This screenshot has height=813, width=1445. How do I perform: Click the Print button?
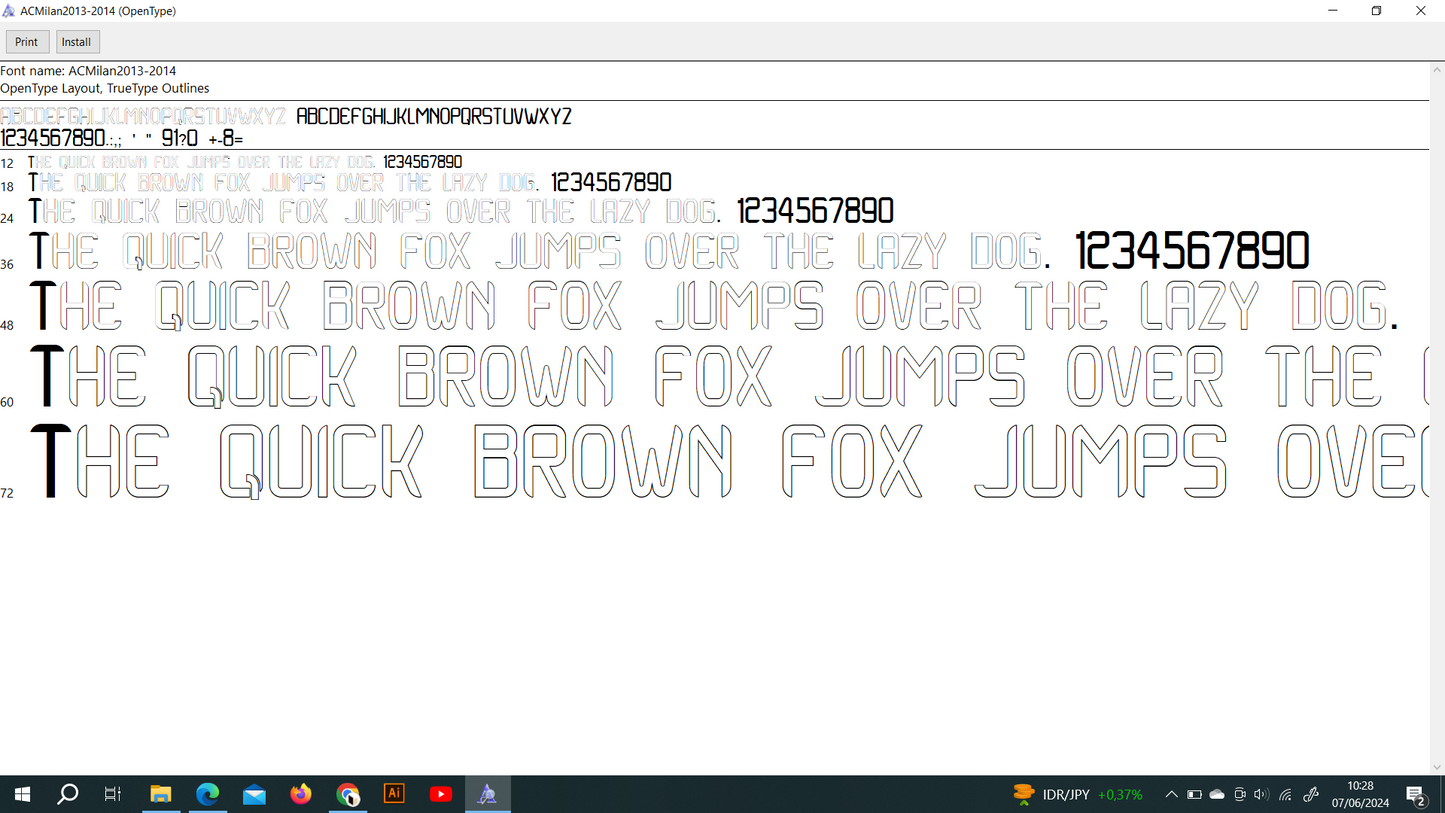point(26,42)
